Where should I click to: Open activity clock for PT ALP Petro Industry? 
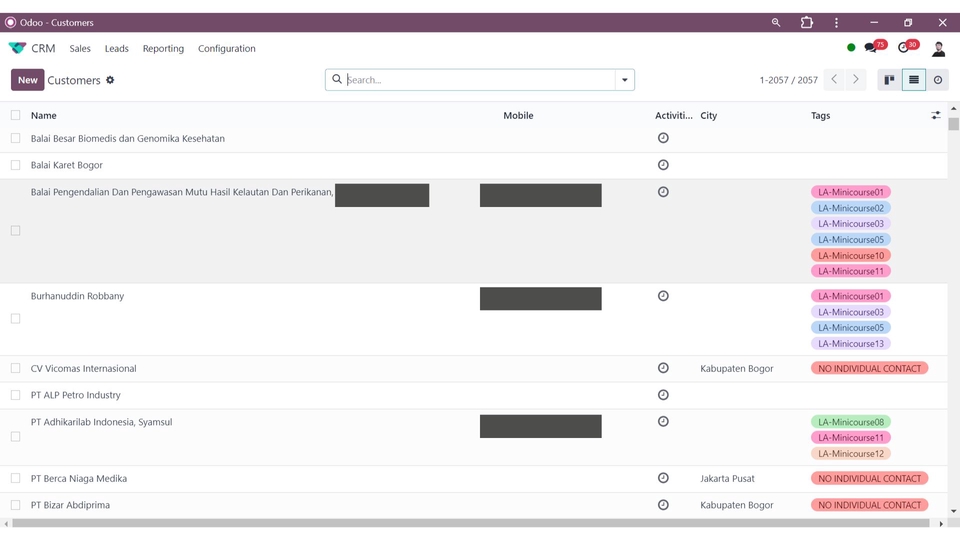tap(663, 395)
